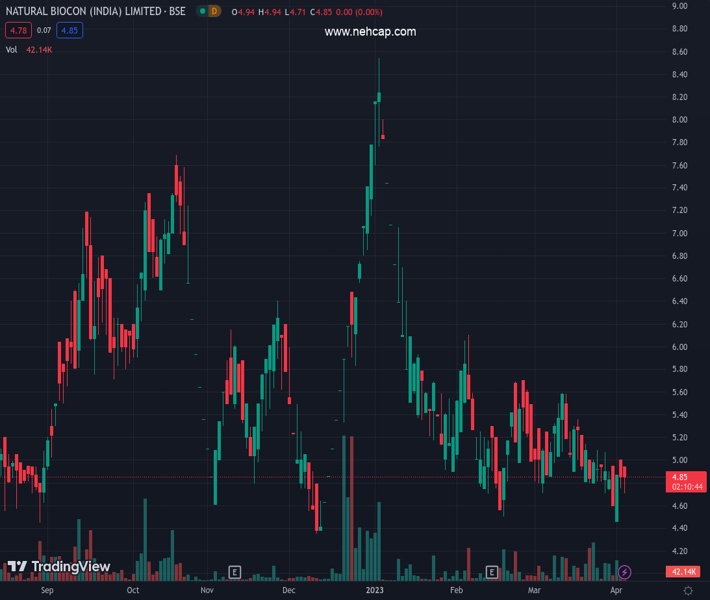710x600 pixels.
Task: Click the Vol indicator label
Action: (11, 48)
